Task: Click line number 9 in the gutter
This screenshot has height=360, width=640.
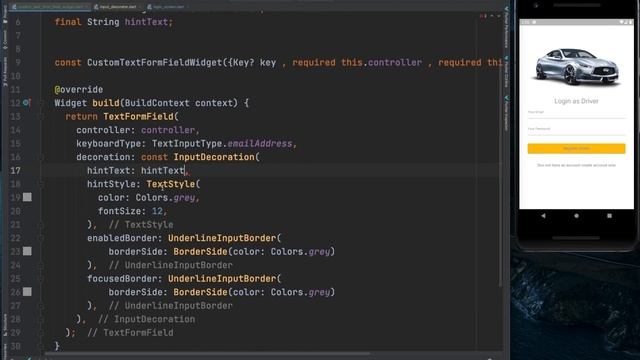Action: 18,63
